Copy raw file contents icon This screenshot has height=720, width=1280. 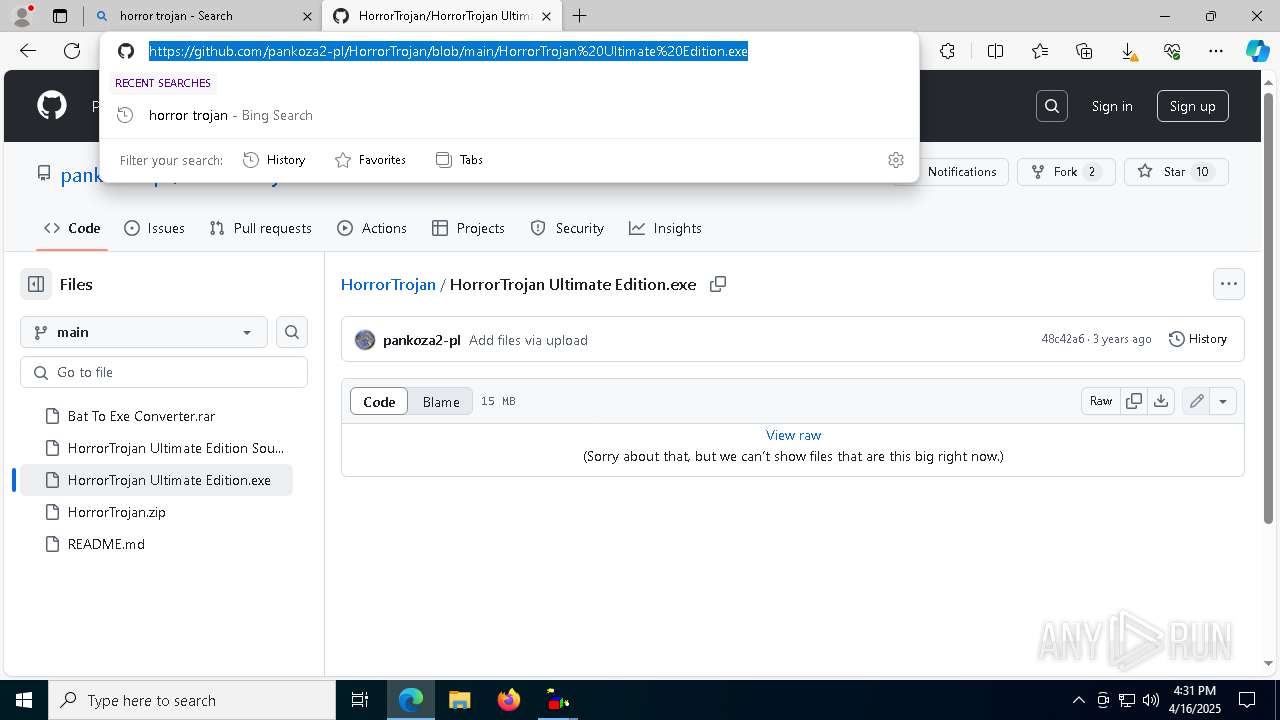click(1134, 401)
